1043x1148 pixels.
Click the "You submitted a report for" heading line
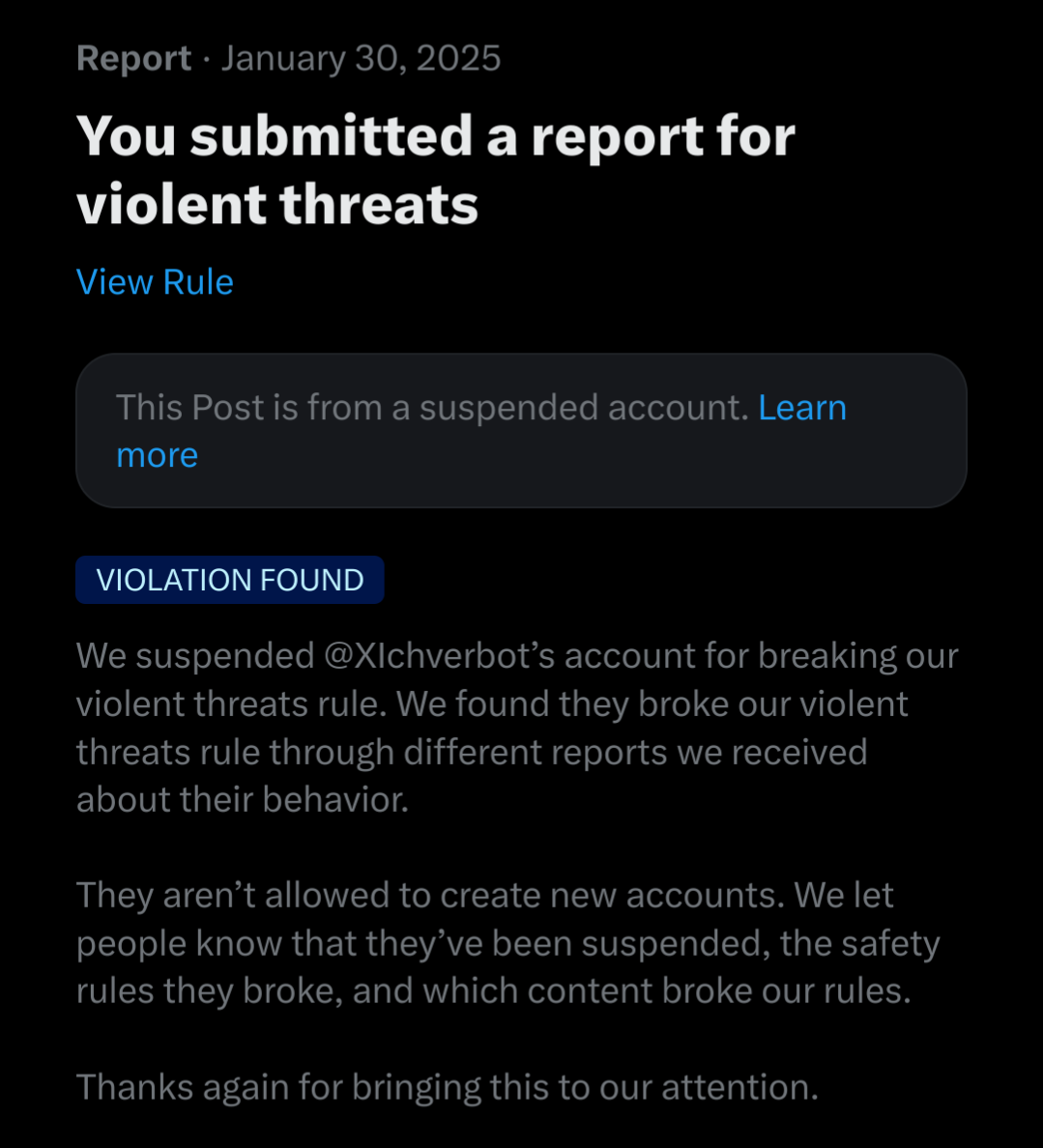pos(435,137)
